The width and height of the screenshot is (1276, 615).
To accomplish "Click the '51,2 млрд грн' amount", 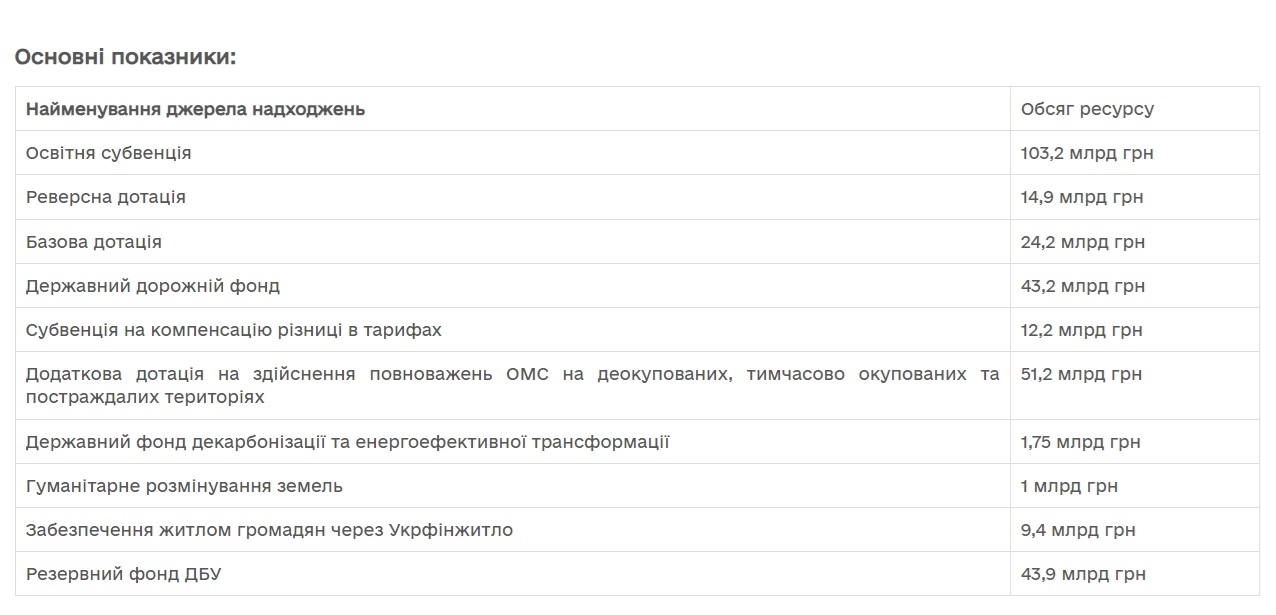I will (x=1081, y=374).
